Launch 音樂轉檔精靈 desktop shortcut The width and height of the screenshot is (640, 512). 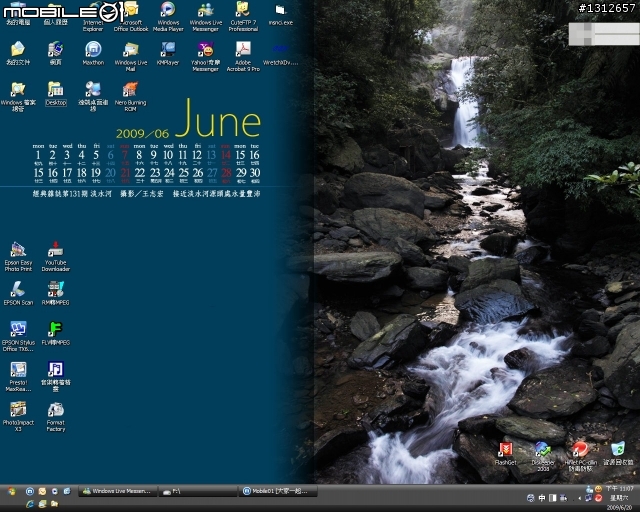pyautogui.click(x=56, y=376)
